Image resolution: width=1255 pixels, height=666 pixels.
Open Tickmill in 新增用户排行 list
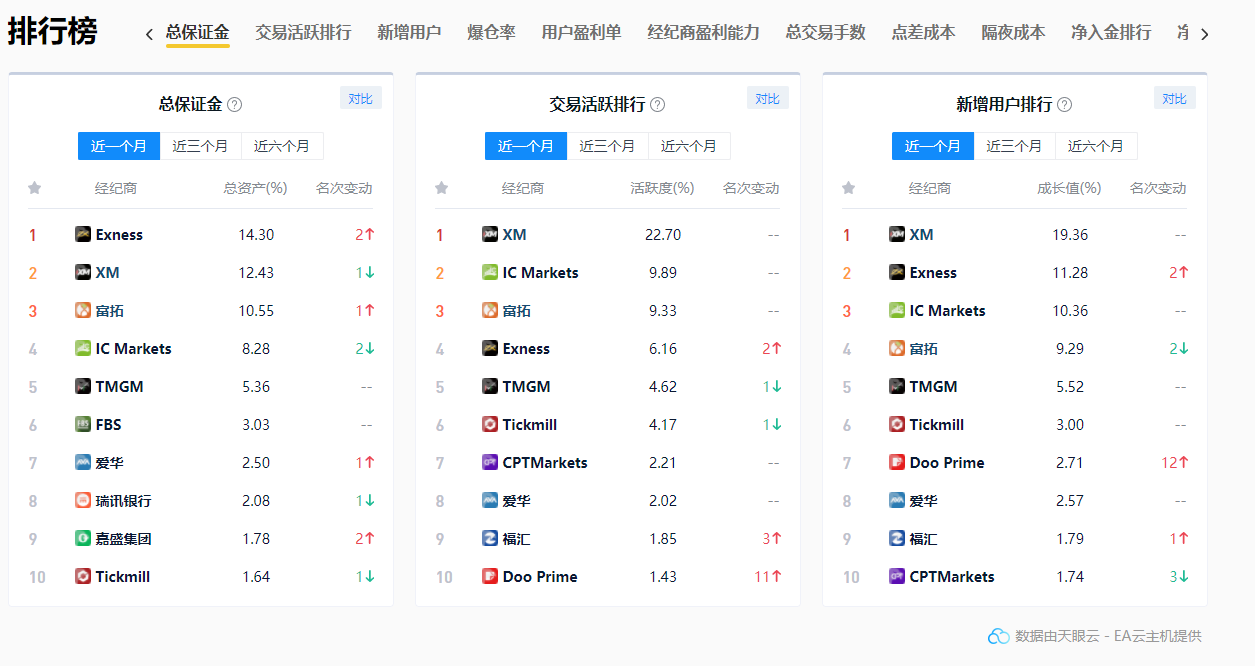click(x=937, y=425)
